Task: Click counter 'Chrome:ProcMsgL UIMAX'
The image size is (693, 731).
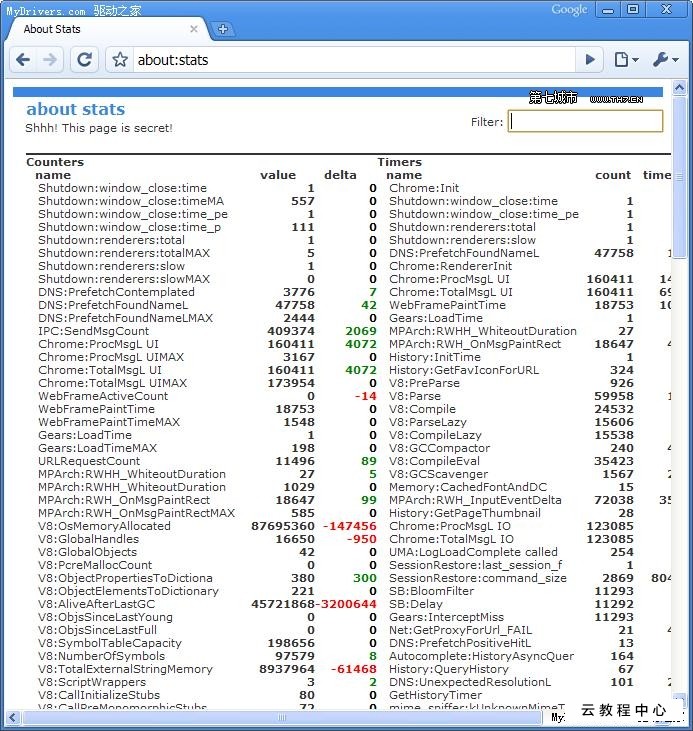Action: [111, 357]
